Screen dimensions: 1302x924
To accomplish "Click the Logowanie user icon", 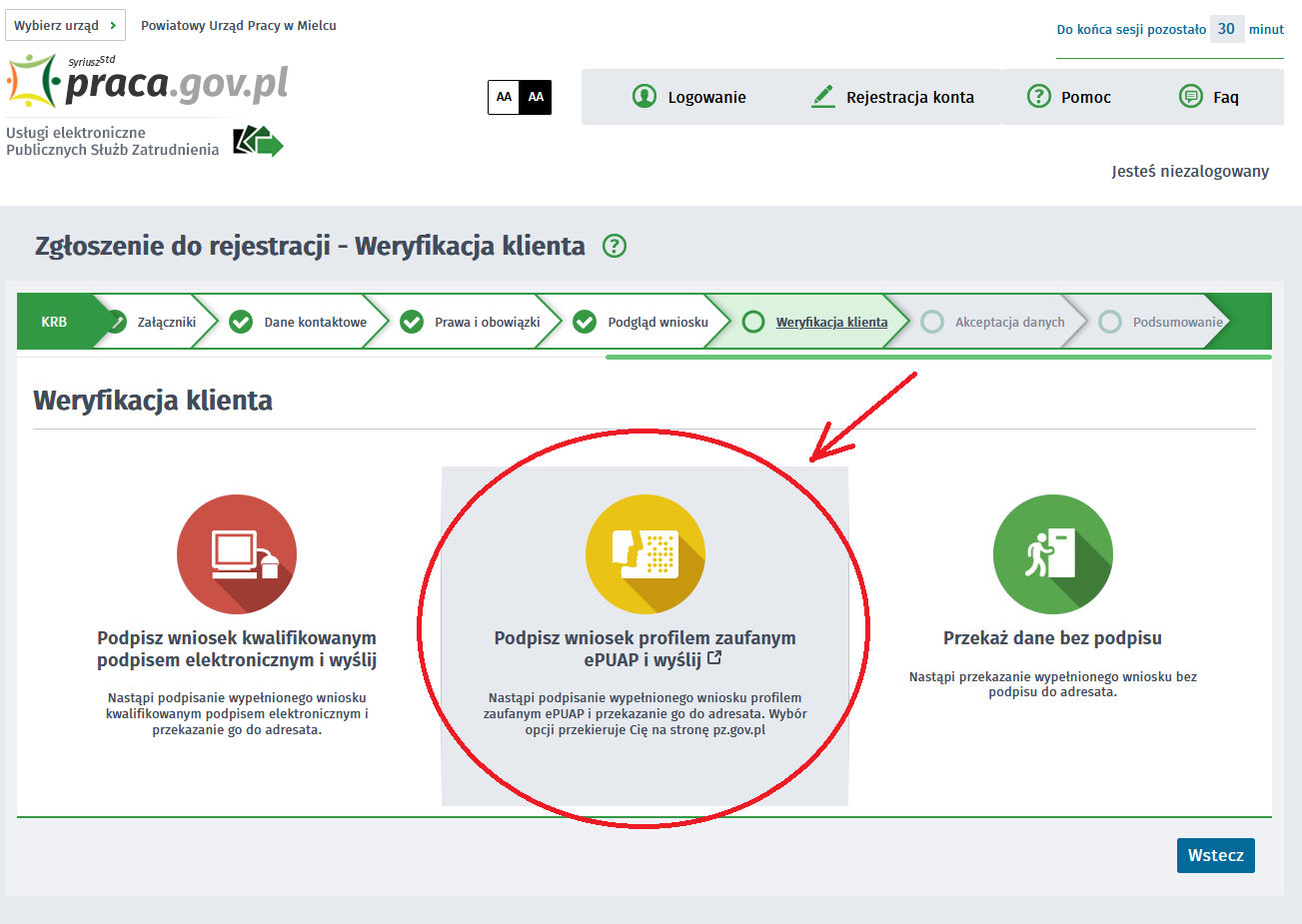I will pyautogui.click(x=645, y=97).
